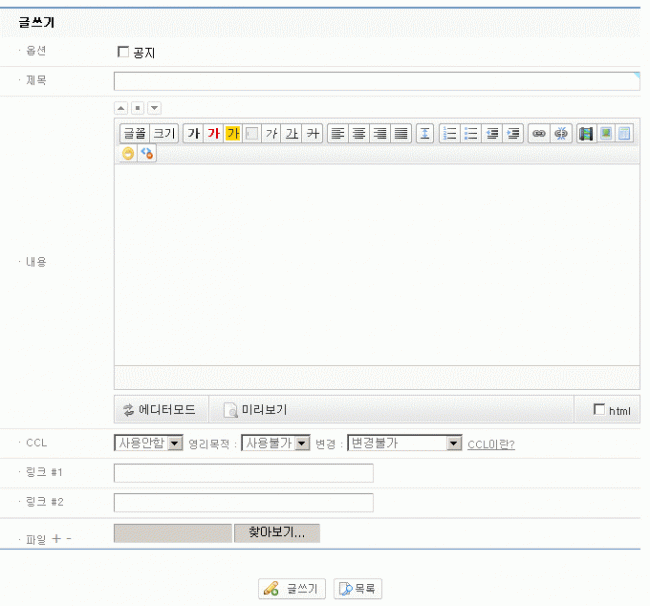Image resolution: width=650 pixels, height=606 pixels.
Task: Remove hyperlink with broken chain icon
Action: pos(561,133)
